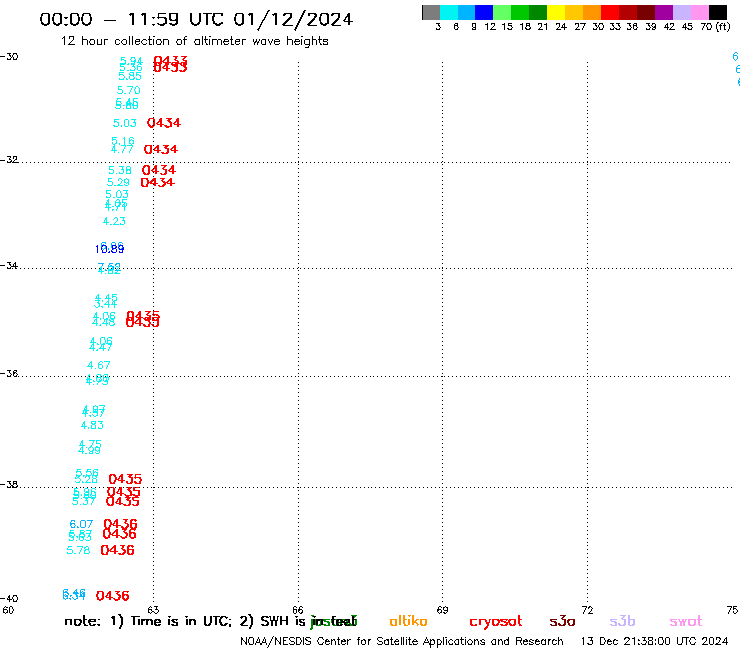The width and height of the screenshot is (740, 650).
Task: Click the '-34' latitude axis label
Action: [9, 266]
